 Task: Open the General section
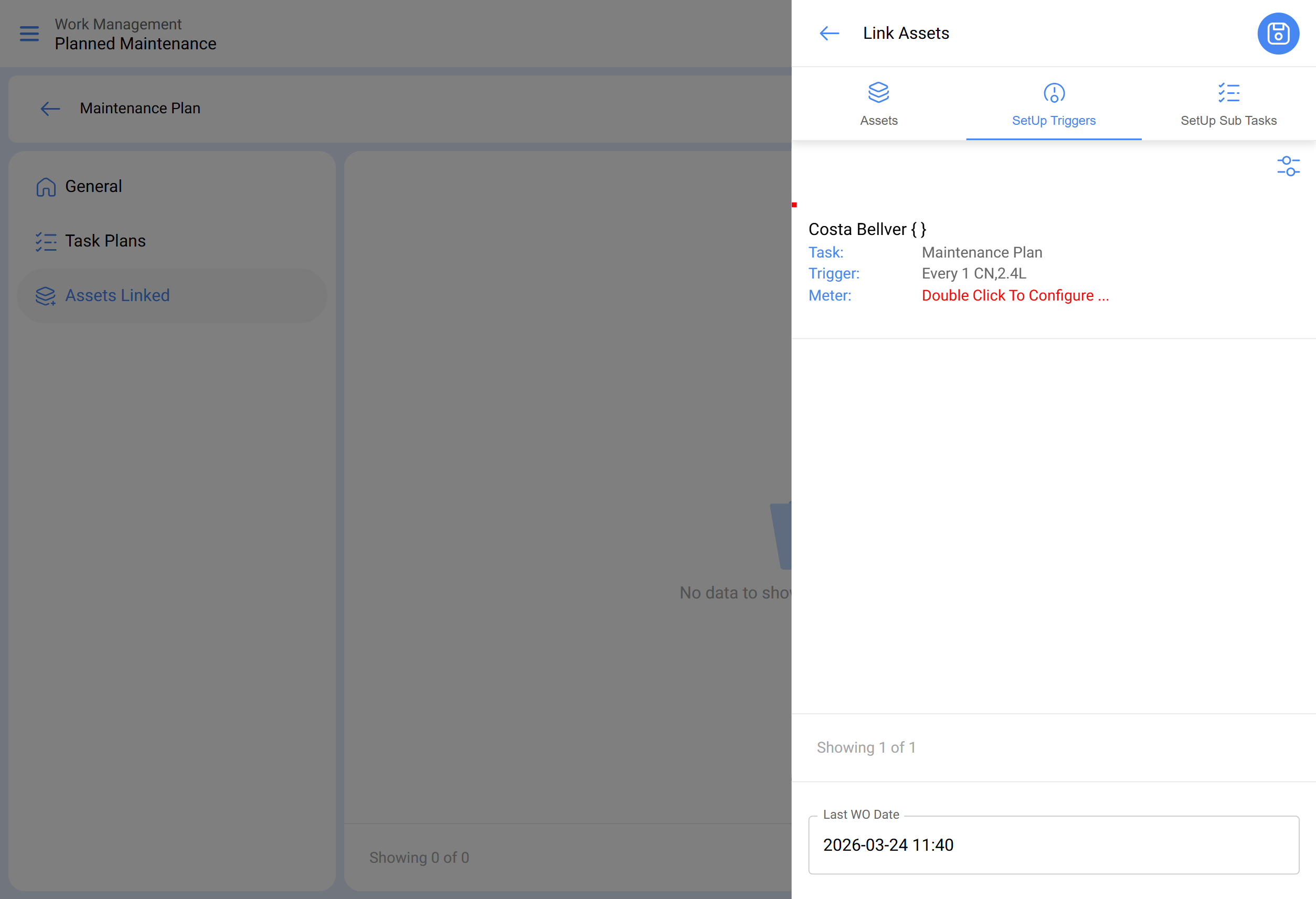[93, 186]
